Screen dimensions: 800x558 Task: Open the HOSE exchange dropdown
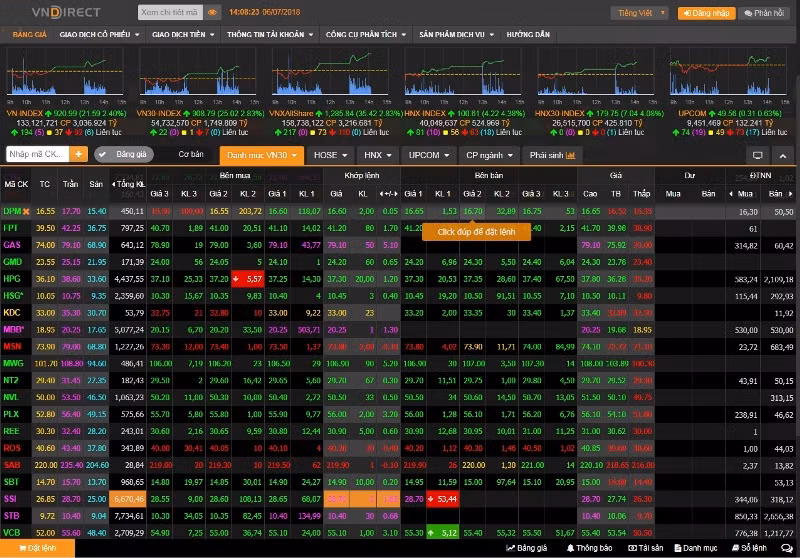330,155
